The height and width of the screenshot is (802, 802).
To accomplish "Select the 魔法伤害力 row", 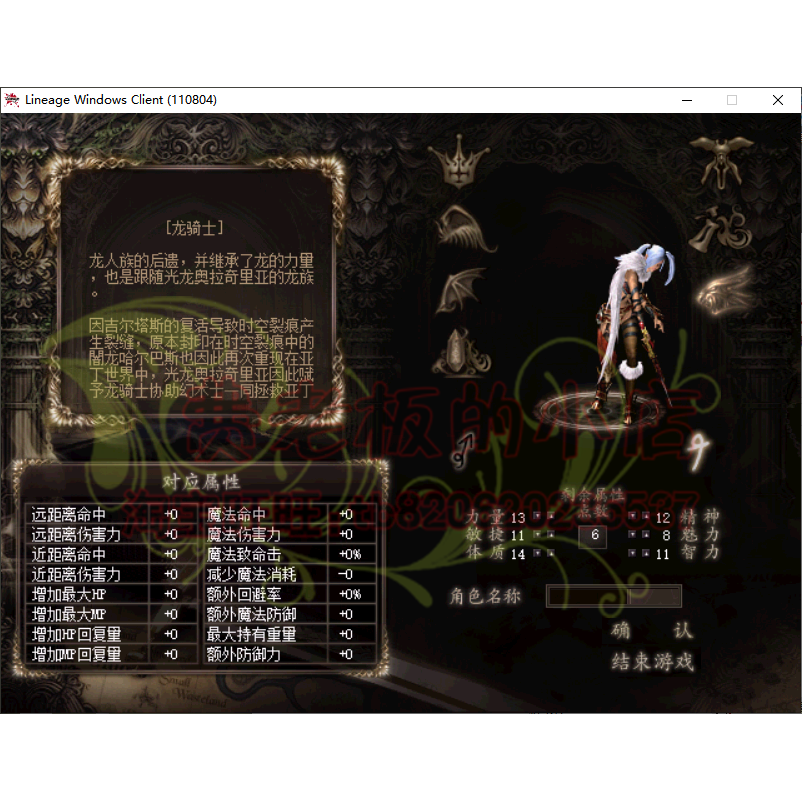I will click(290, 534).
